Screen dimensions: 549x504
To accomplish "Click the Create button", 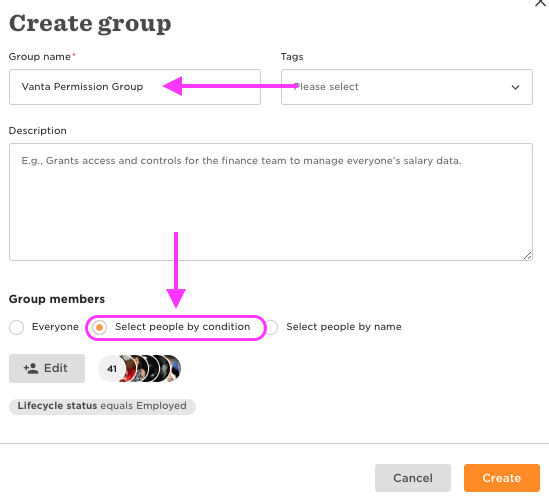I will point(502,478).
